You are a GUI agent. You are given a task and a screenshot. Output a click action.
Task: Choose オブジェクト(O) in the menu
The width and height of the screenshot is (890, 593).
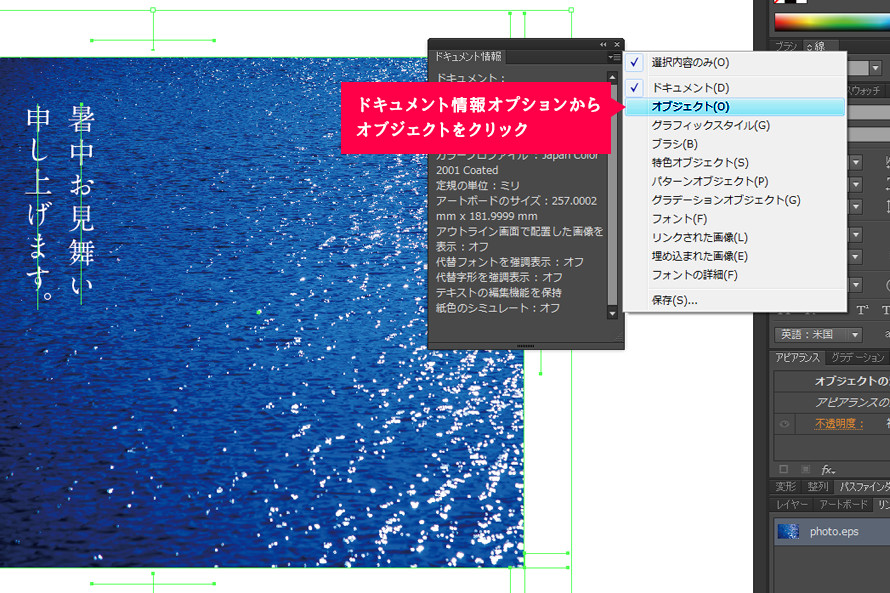735,107
